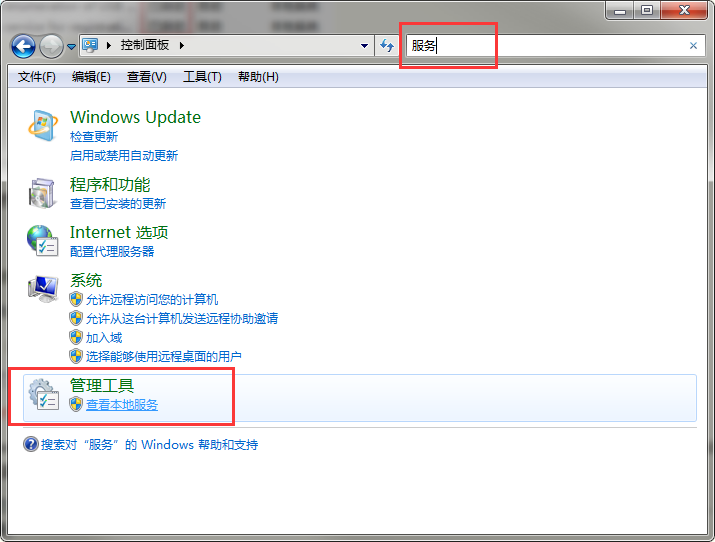Click 配置代理服务器 link

coord(112,252)
